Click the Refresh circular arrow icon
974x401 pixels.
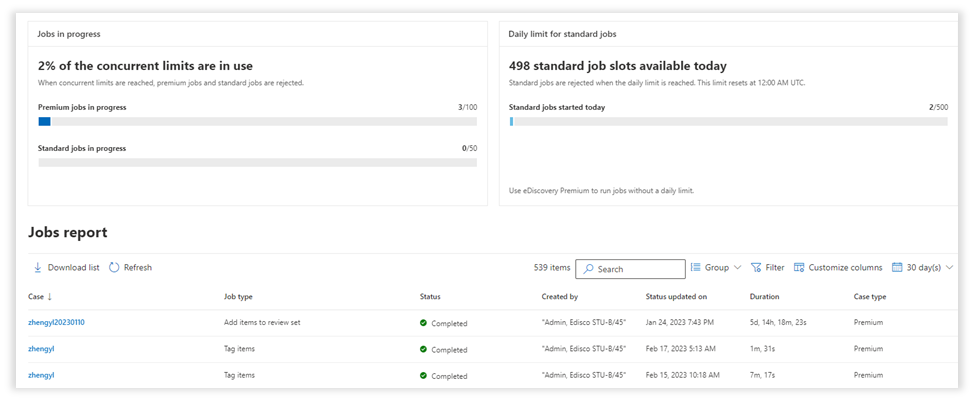tap(114, 268)
